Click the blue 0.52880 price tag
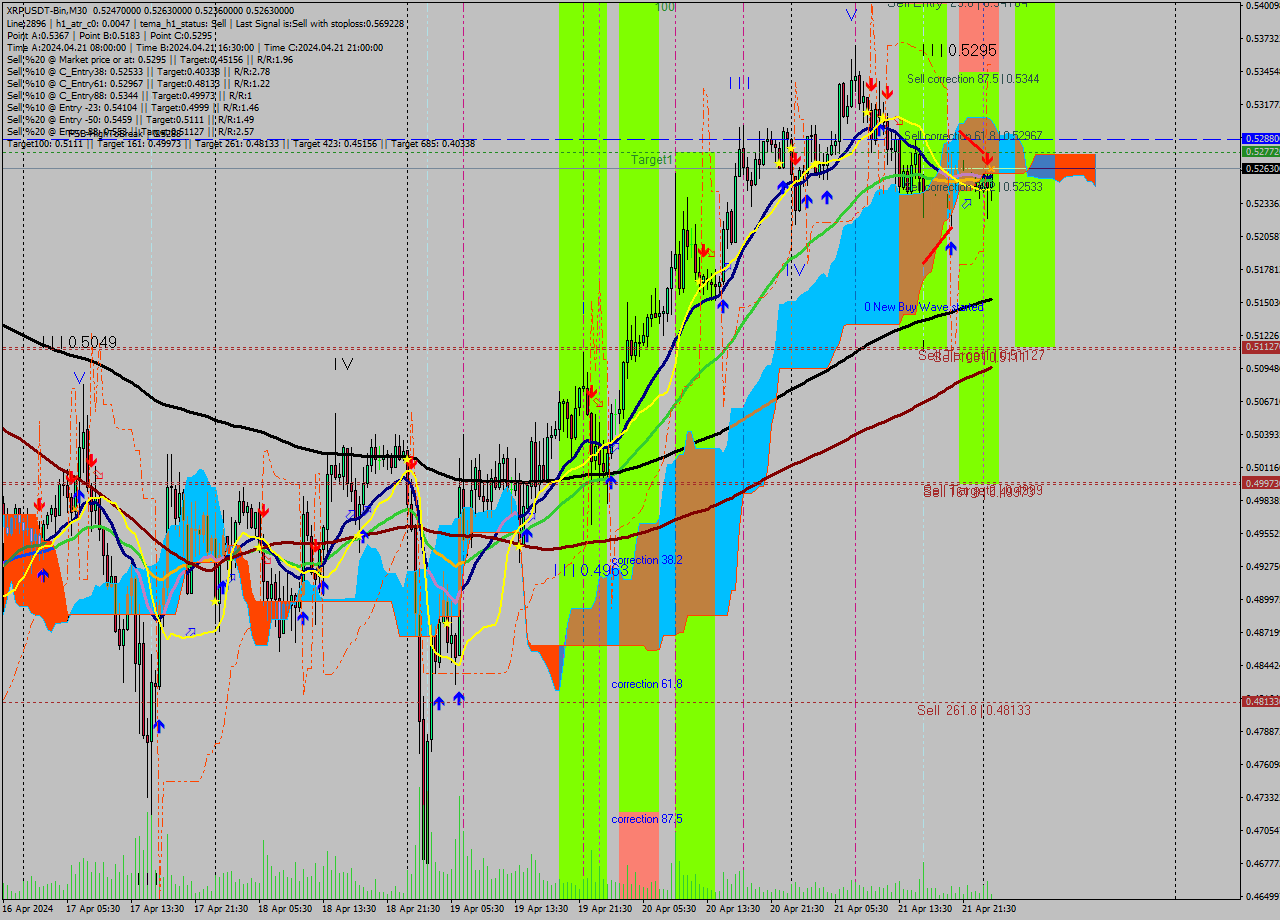 (x=1260, y=138)
